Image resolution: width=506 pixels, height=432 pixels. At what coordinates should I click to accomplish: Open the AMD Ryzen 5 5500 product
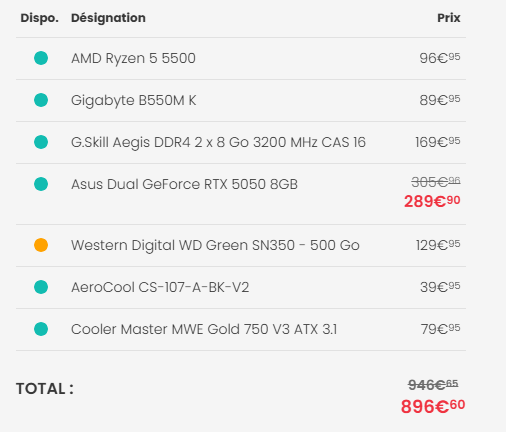(x=133, y=58)
